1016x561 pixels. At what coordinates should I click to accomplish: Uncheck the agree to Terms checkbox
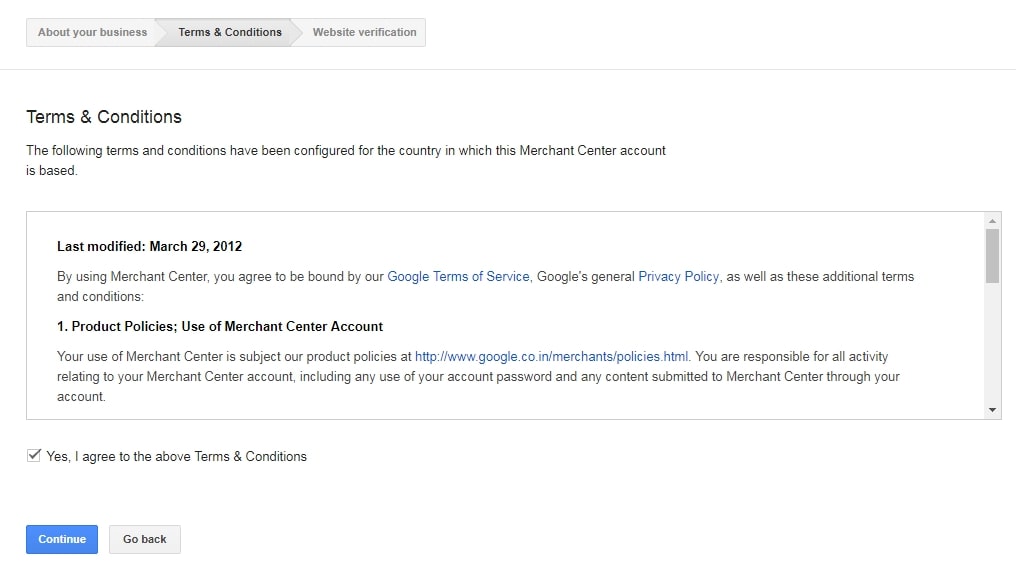[34, 456]
